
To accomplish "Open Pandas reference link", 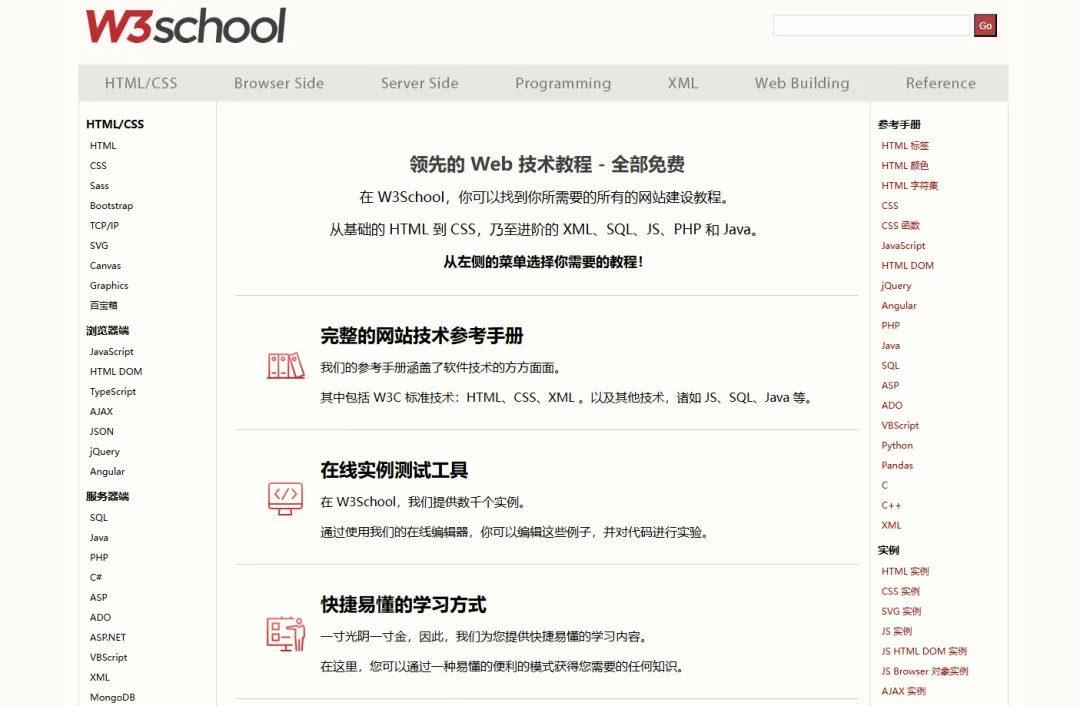I will coord(897,465).
